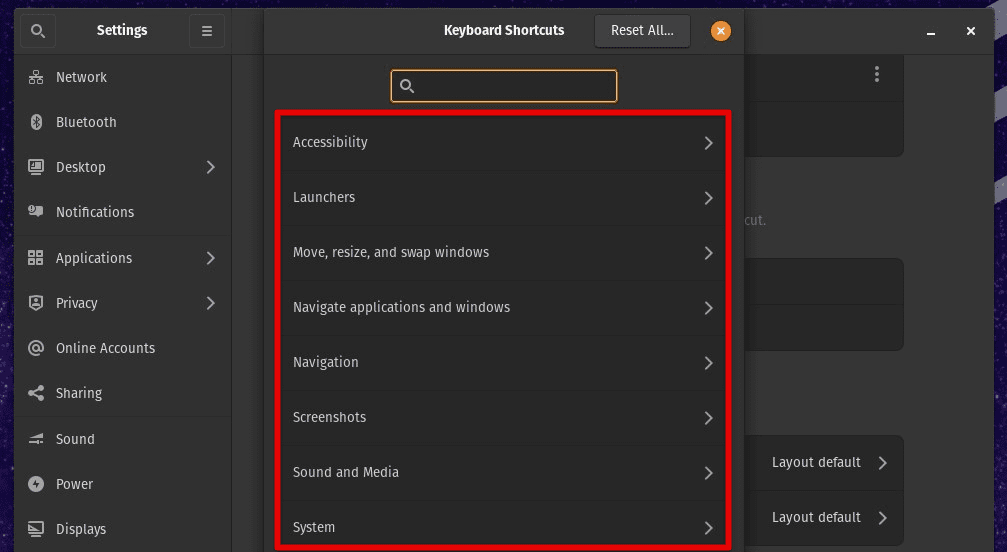
Task: Select Bluetooth in the settings sidebar
Action: click(x=122, y=122)
